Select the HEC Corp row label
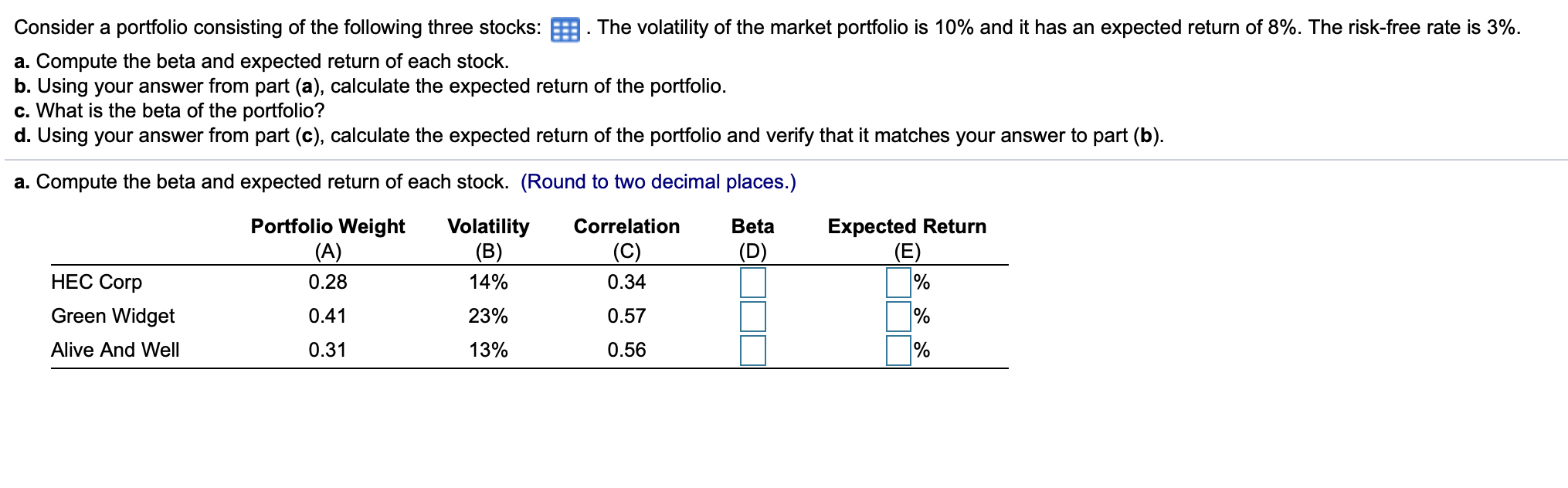Viewport: 1568px width, 488px height. coord(96,283)
